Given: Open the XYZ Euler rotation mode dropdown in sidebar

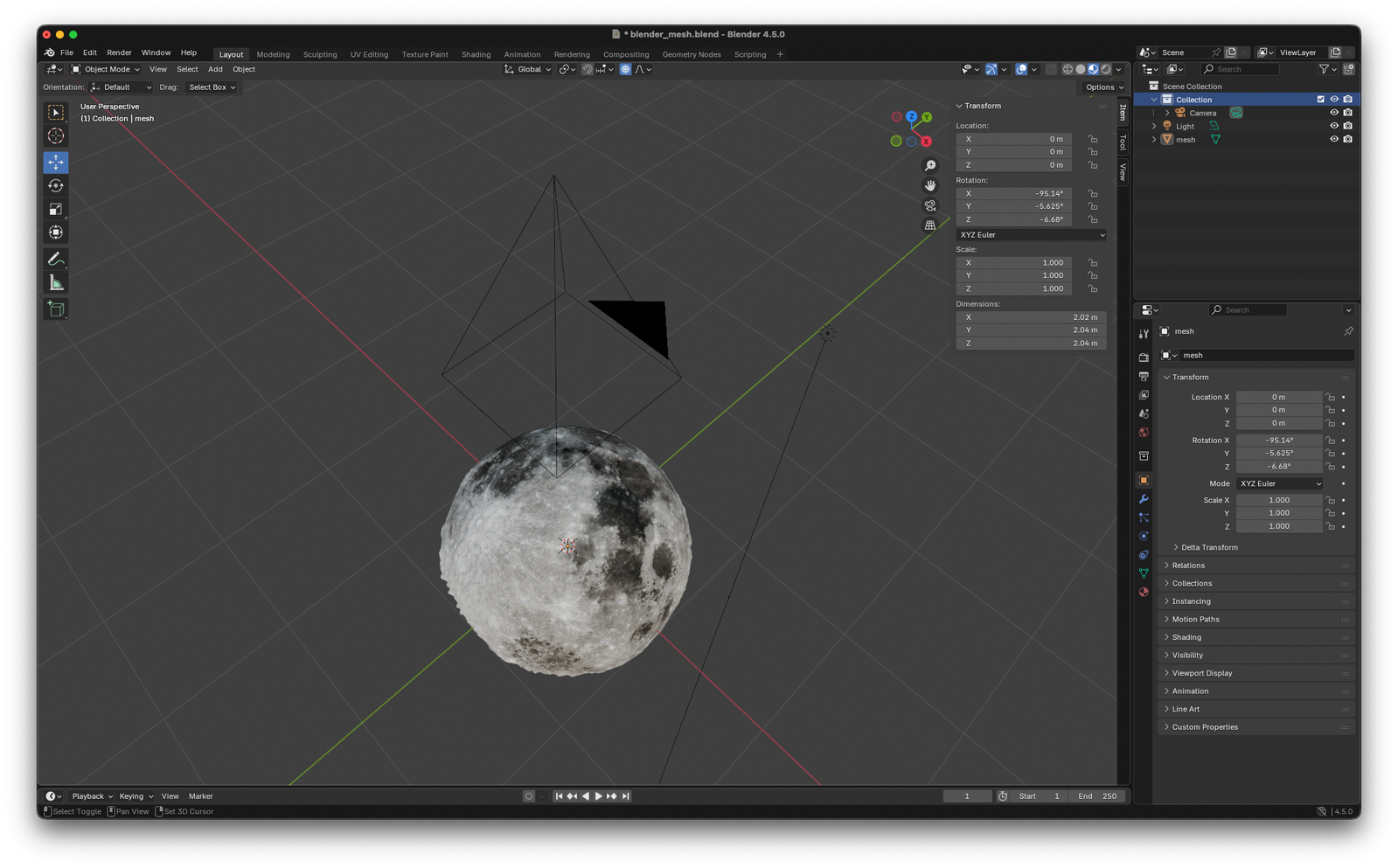Looking at the screenshot, I should coord(1032,235).
